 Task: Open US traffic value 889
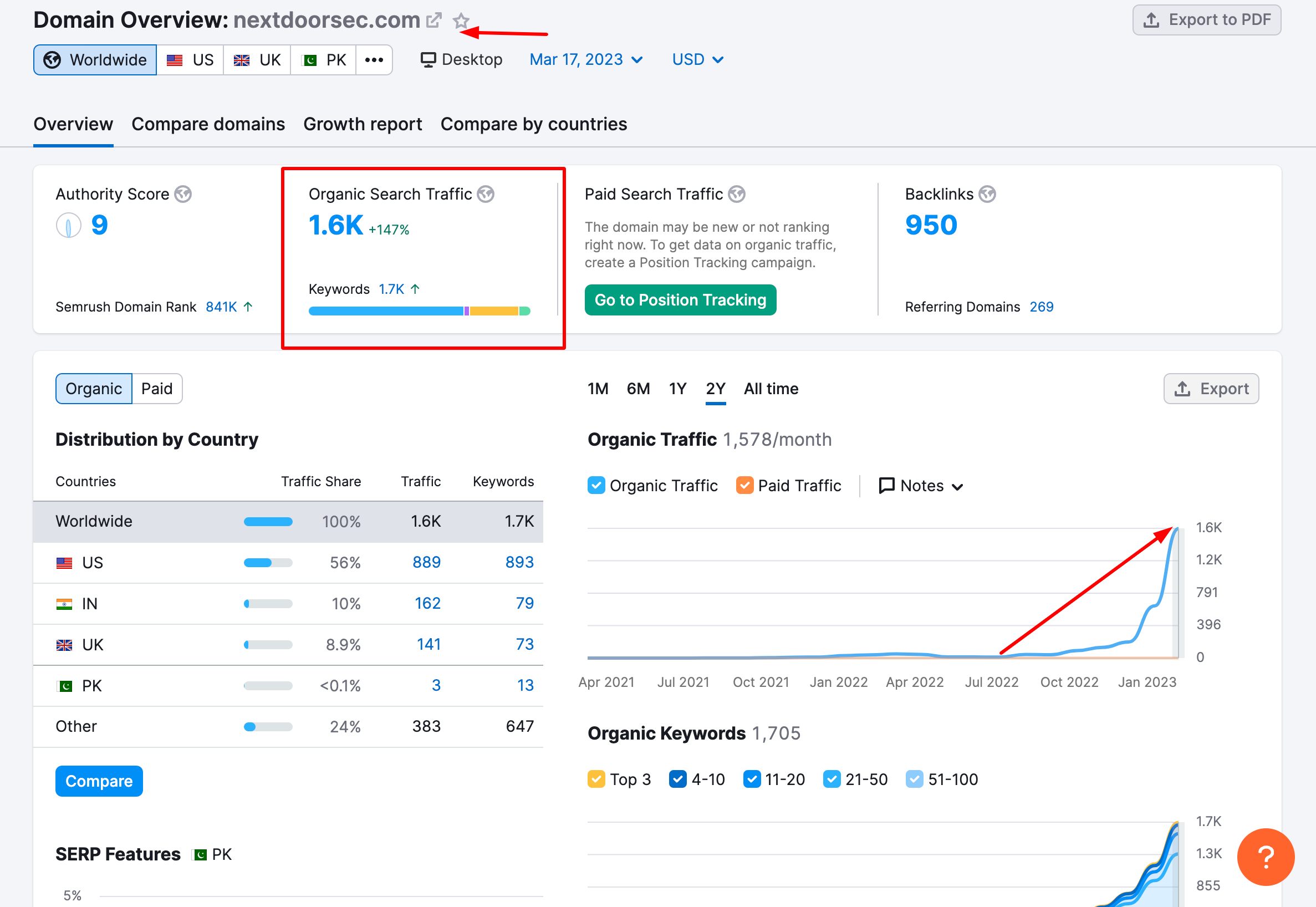tap(426, 563)
